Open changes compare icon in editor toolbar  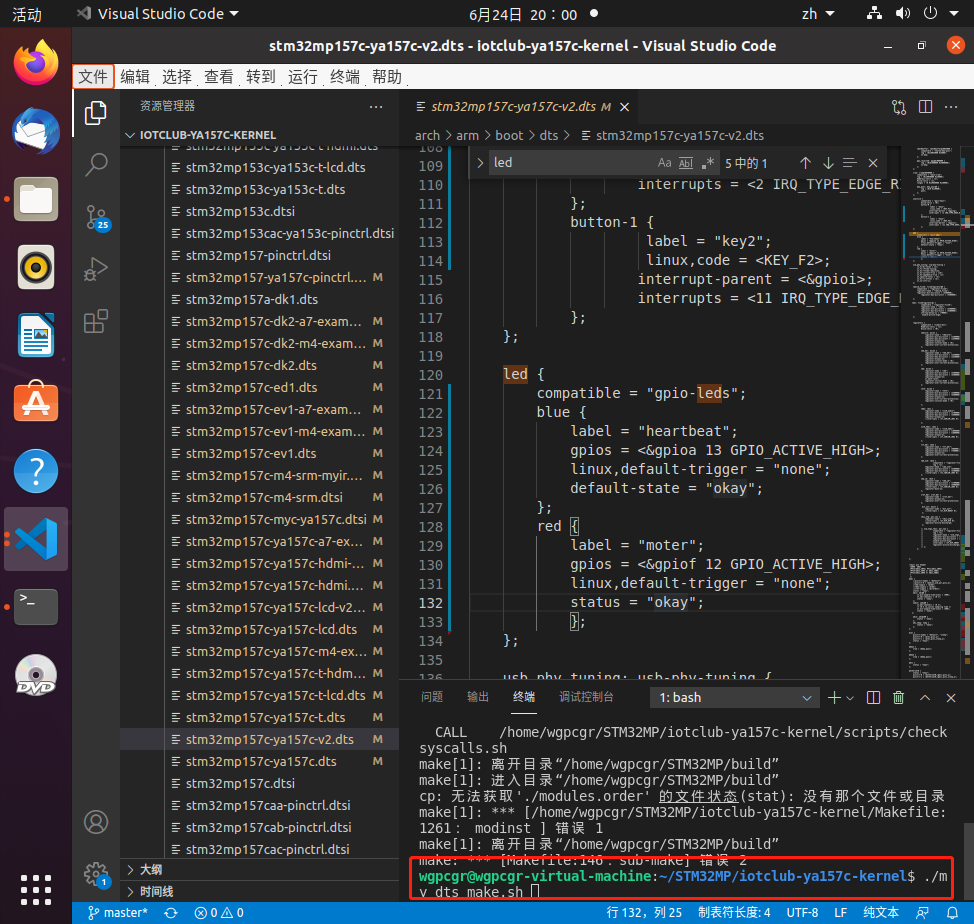(x=899, y=107)
